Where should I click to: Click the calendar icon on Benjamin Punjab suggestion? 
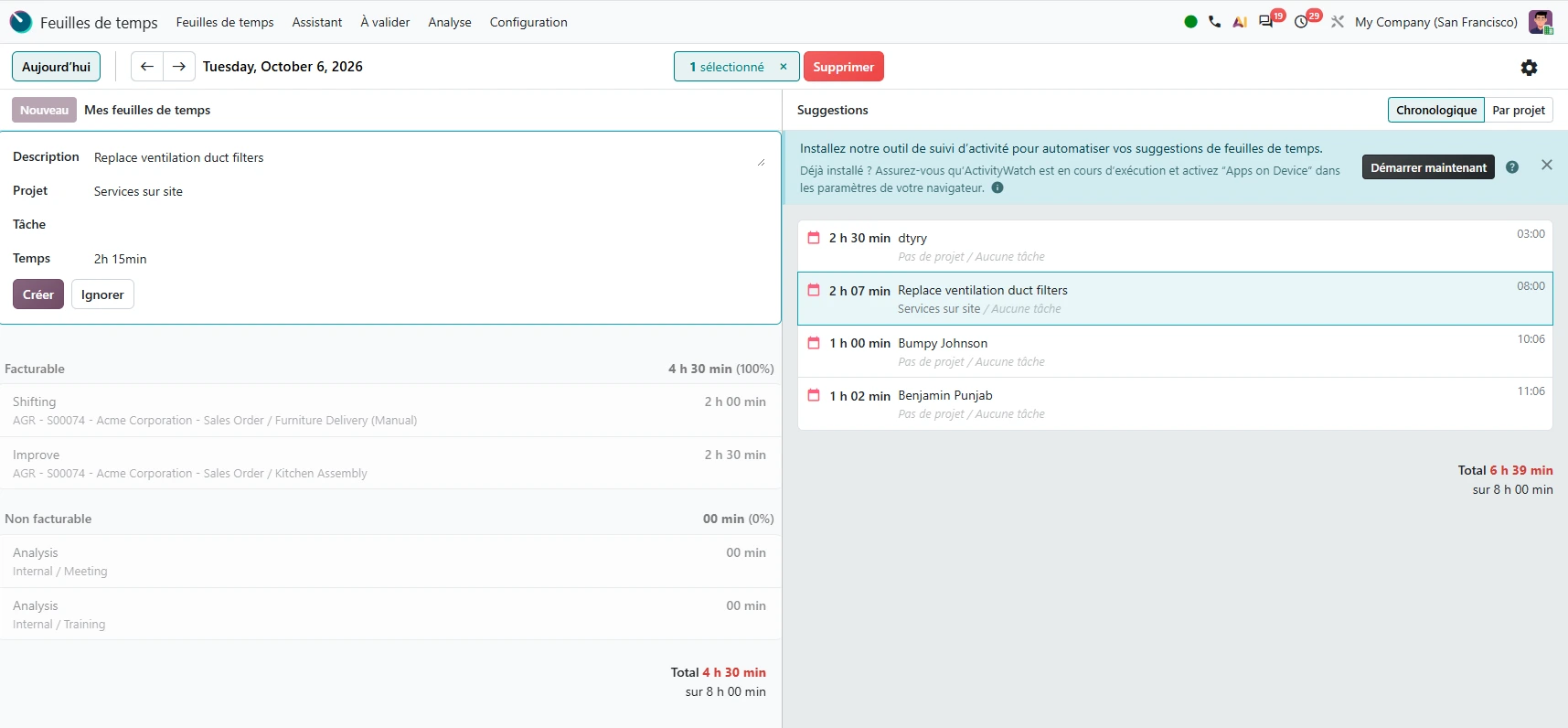[x=814, y=395]
